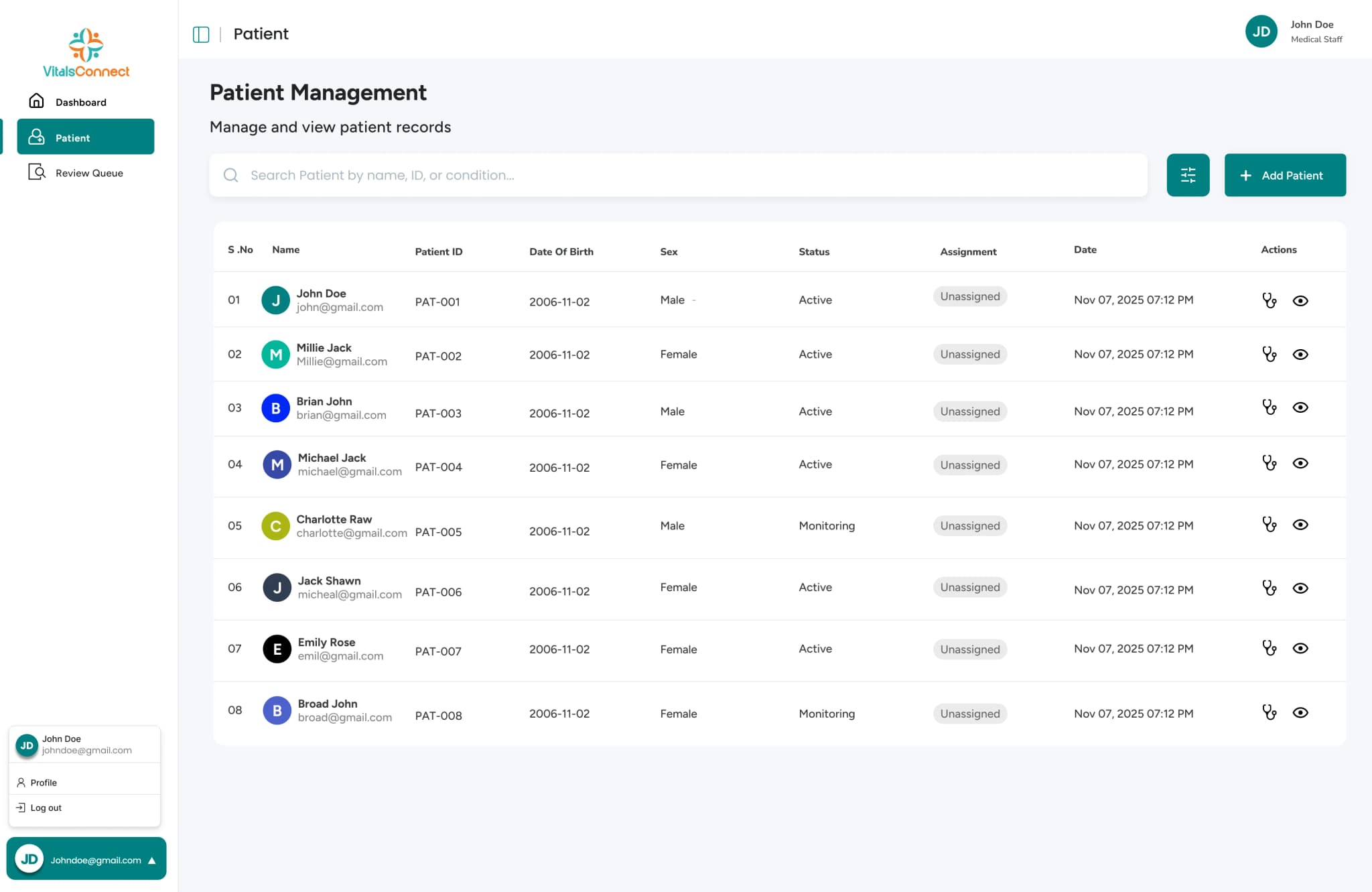
Task: Click stethoscope icon for Charlotte Raw row
Action: pos(1269,524)
